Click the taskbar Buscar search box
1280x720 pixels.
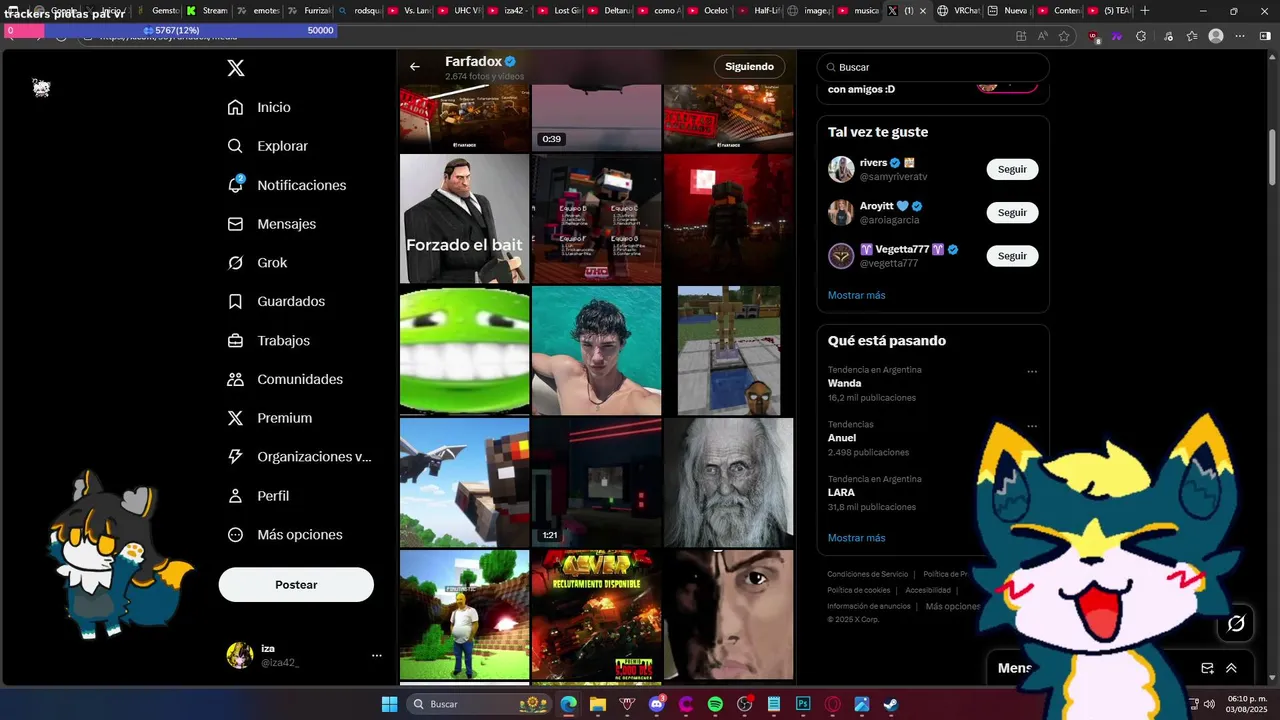tap(480, 704)
